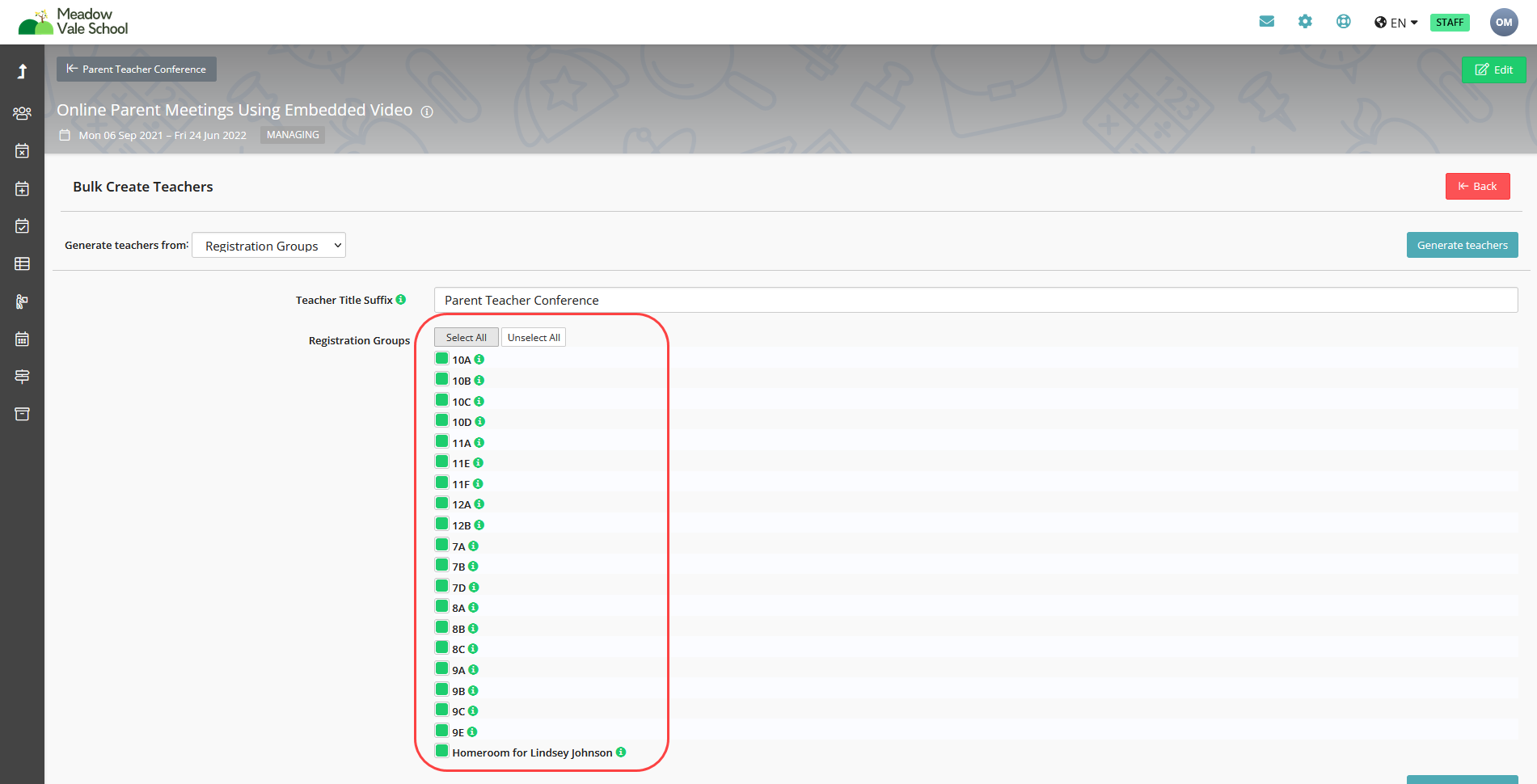This screenshot has height=784, width=1537.
Task: Open the table list sidebar icon
Action: [22, 263]
